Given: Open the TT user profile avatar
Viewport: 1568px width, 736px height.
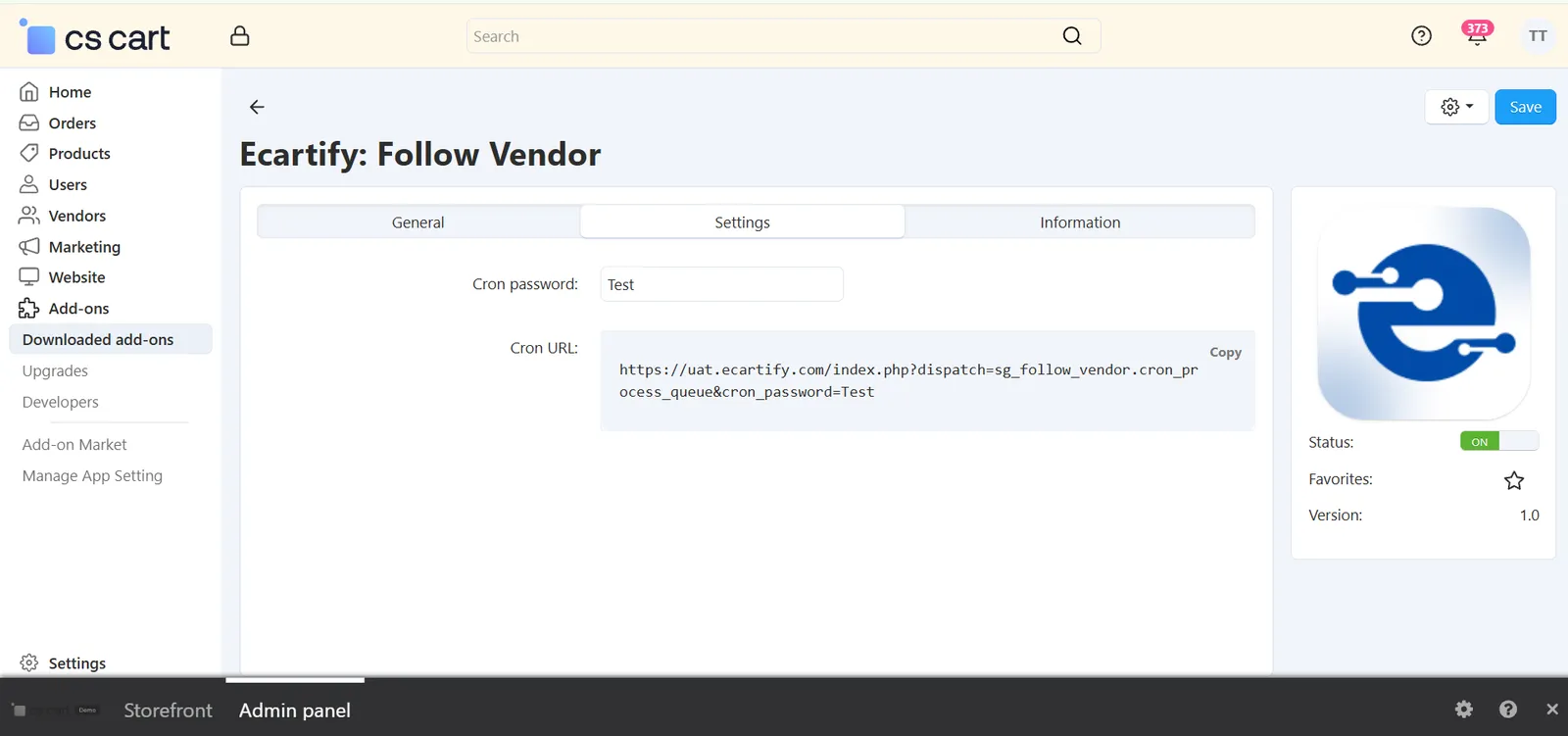Looking at the screenshot, I should [1538, 36].
